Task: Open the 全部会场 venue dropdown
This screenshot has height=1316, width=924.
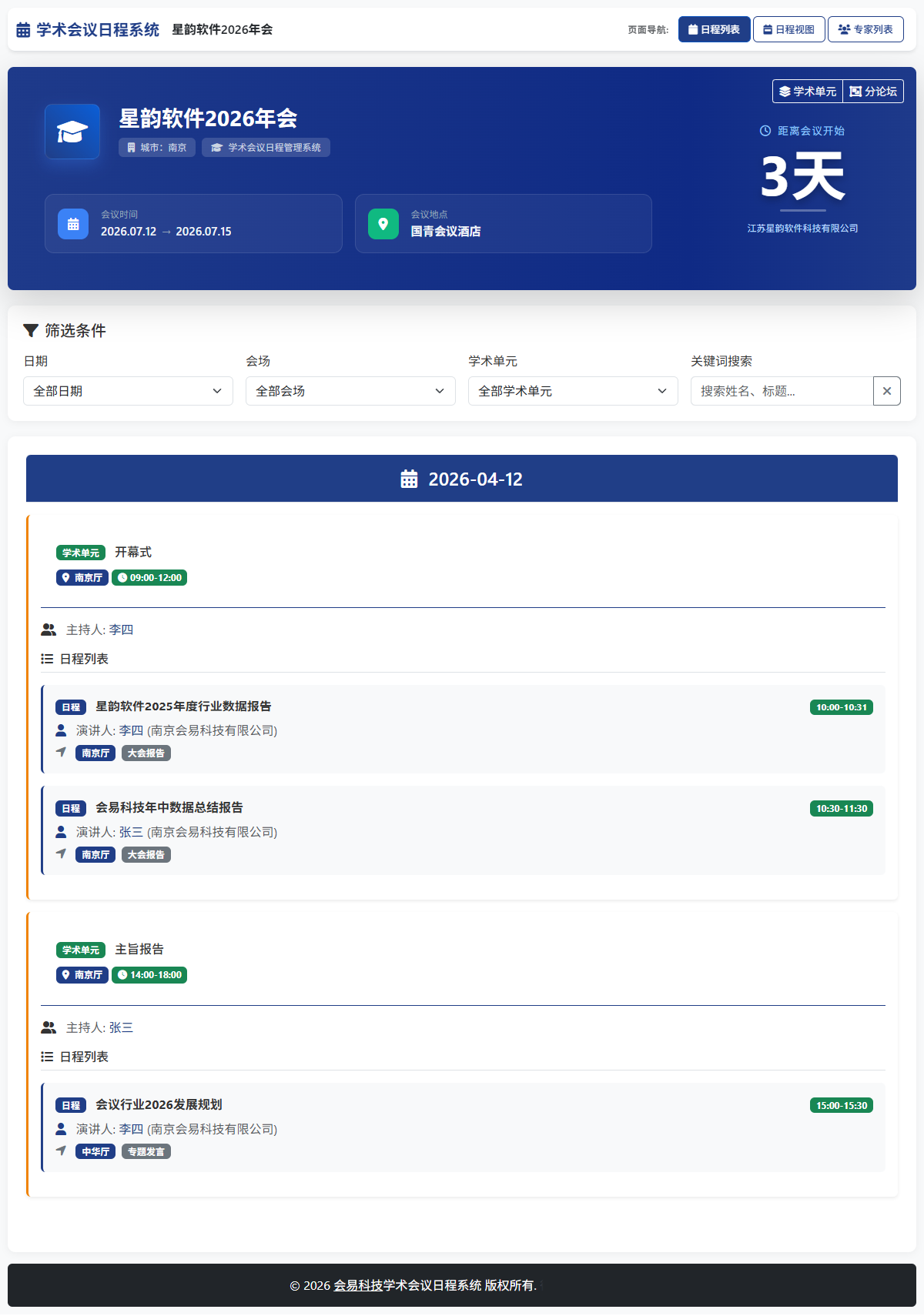Action: click(350, 391)
